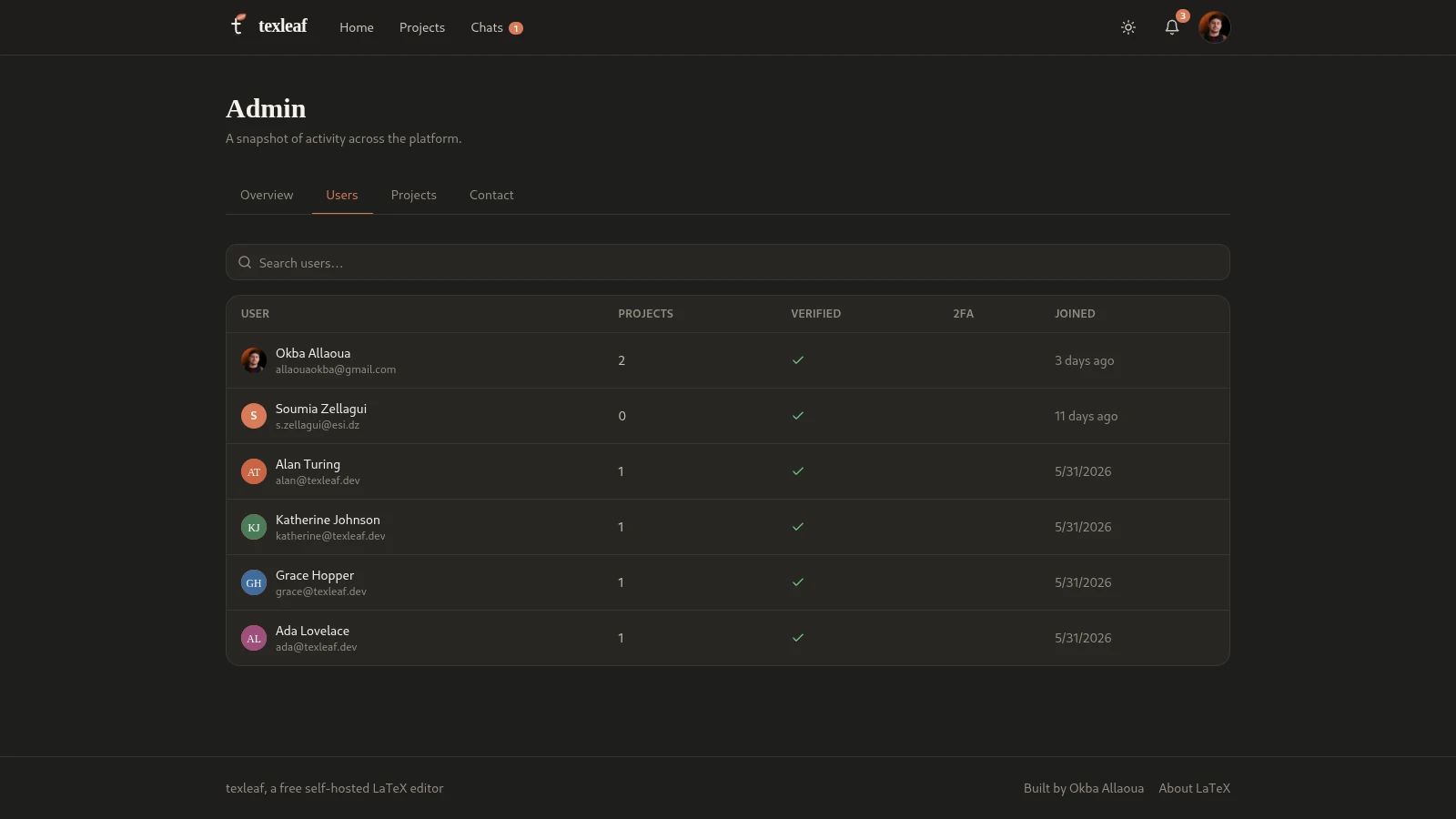Click the 2FA column header

tap(964, 314)
